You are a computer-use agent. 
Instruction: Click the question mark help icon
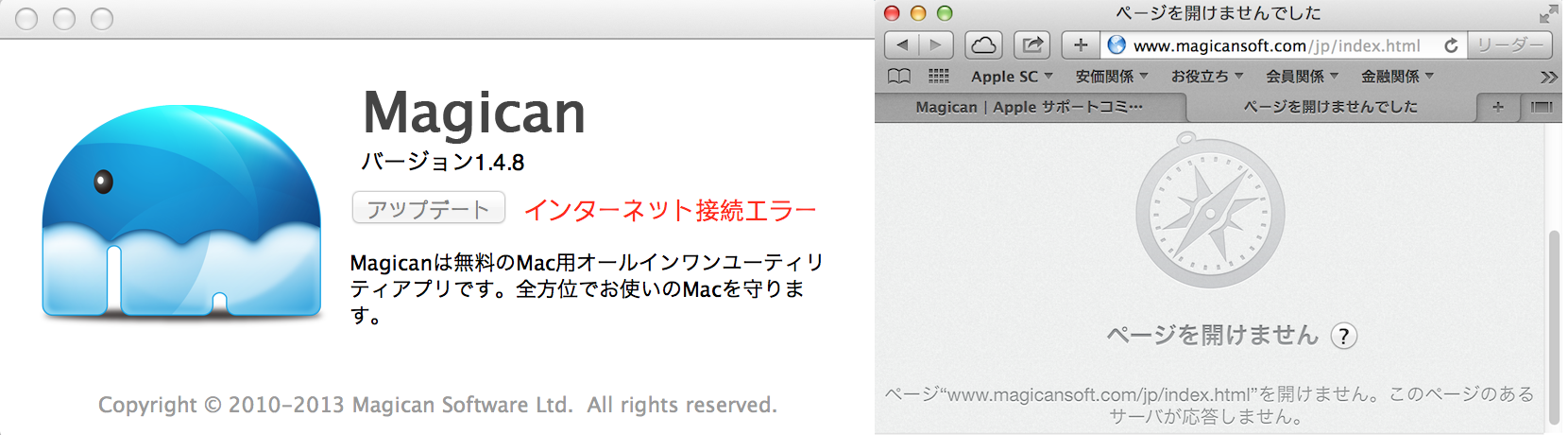1343,336
